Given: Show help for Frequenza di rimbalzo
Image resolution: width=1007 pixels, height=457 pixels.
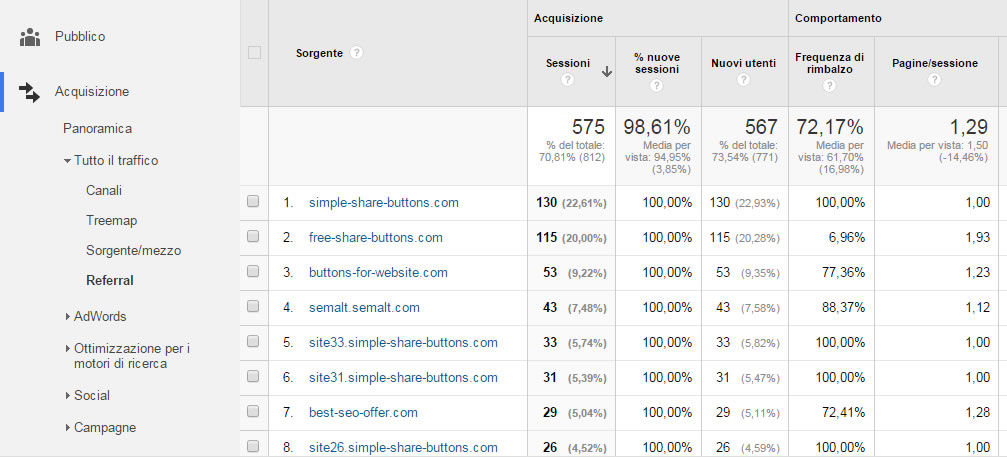Looking at the screenshot, I should coord(830,86).
